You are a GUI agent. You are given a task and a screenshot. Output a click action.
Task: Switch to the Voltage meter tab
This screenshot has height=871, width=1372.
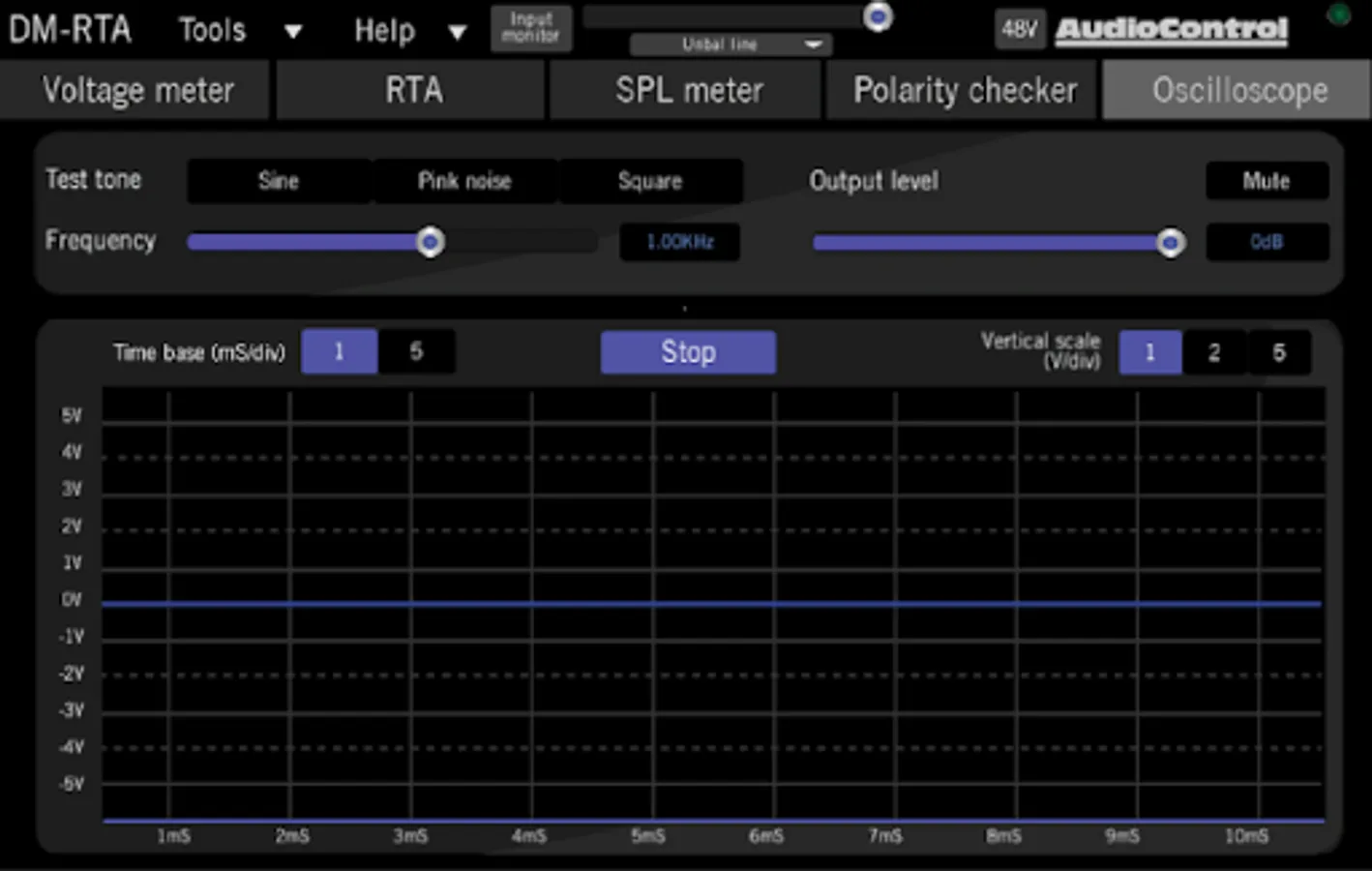coord(134,90)
